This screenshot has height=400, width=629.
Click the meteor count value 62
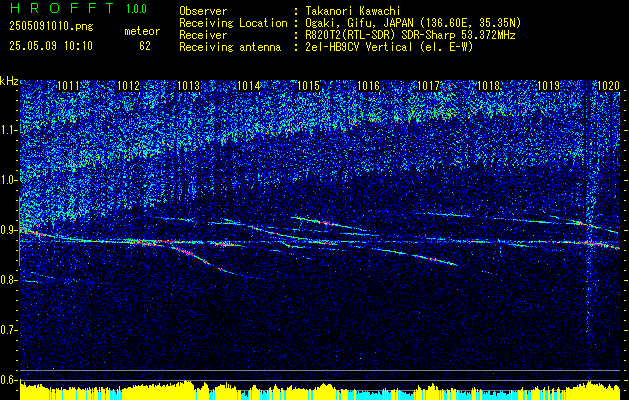[145, 46]
